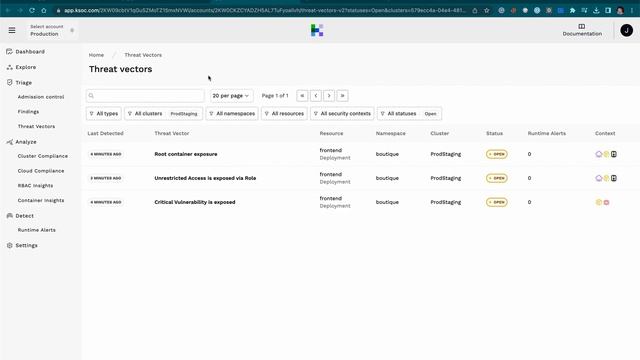This screenshot has height=360, width=640.
Task: Open the Chrome three-dot menu
Action: (x=632, y=11)
